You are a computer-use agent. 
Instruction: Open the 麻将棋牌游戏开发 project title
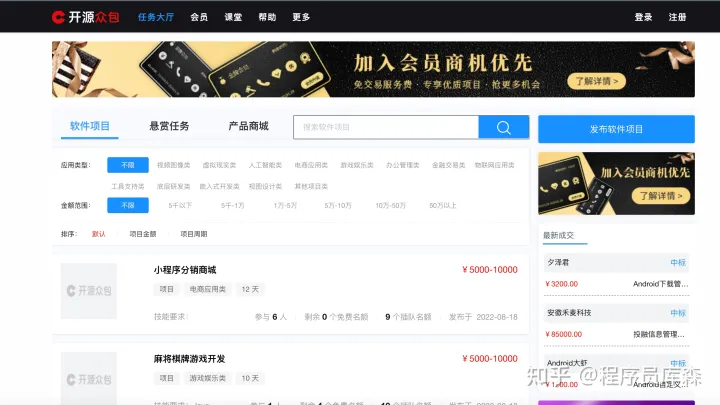[x=189, y=359]
